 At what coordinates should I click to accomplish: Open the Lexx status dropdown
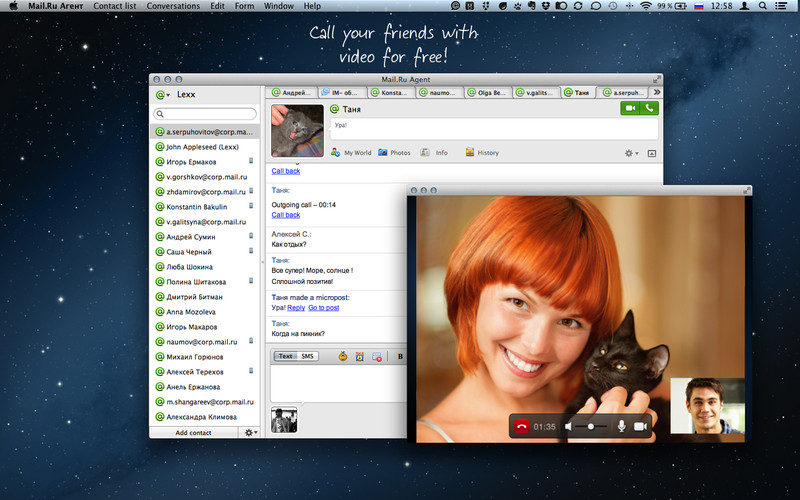163,95
